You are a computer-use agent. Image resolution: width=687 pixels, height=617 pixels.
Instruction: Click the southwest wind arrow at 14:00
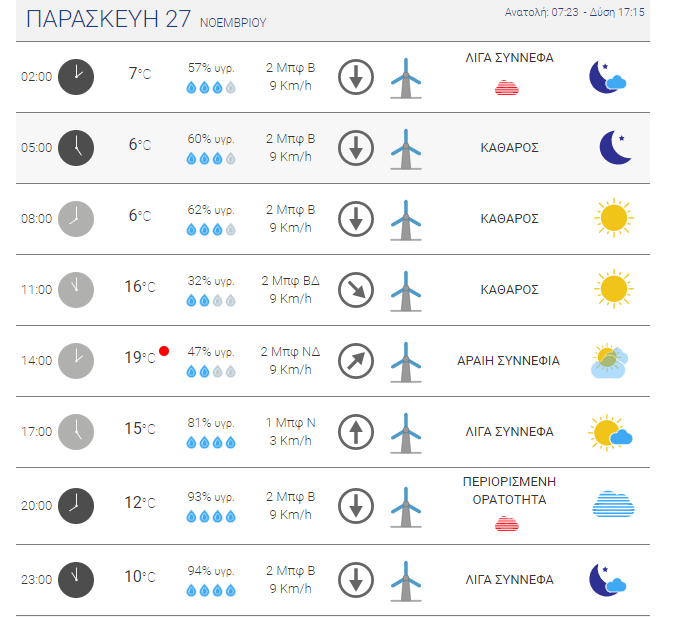(355, 360)
